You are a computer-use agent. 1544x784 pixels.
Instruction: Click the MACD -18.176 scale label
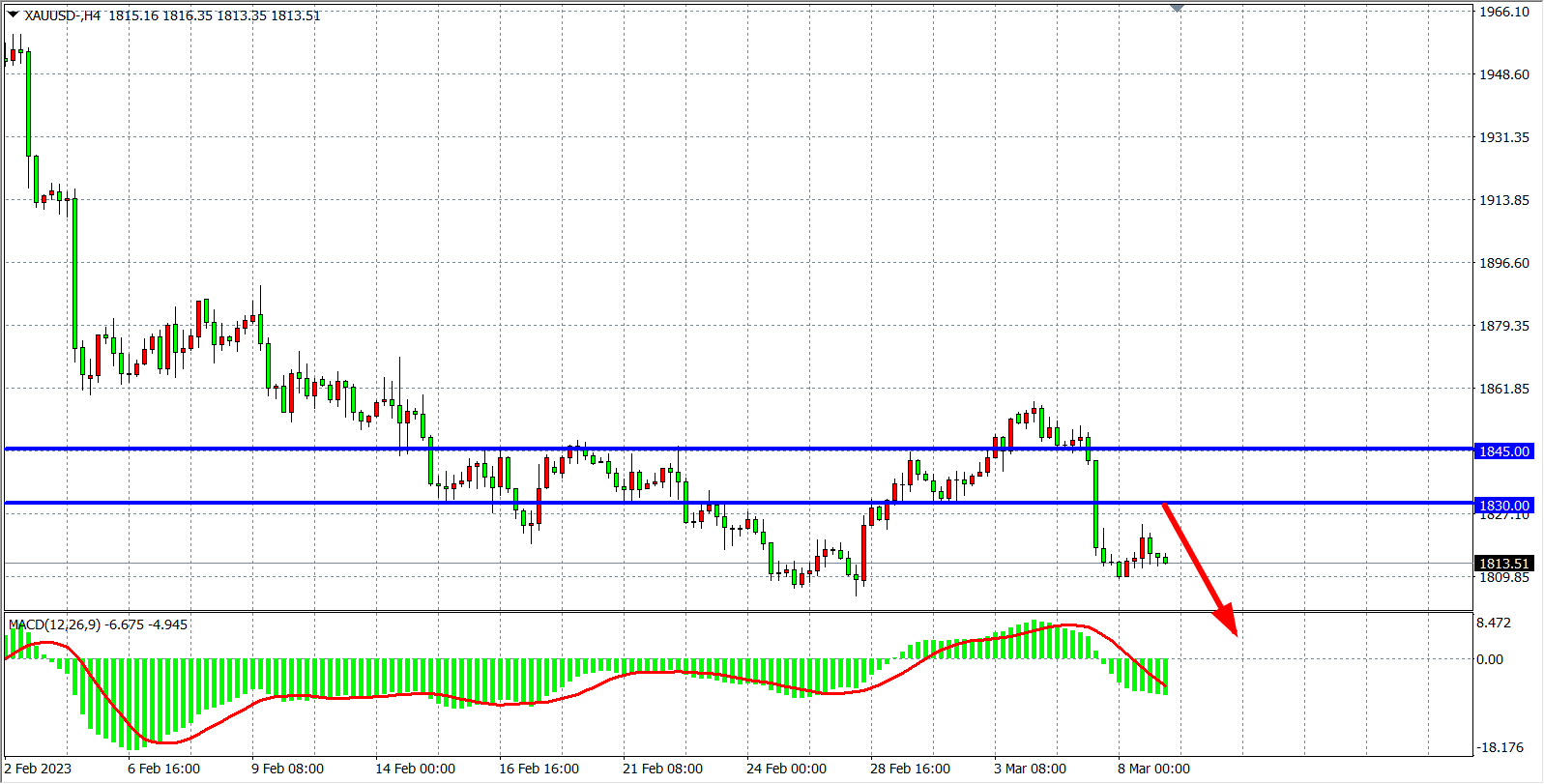1498,747
